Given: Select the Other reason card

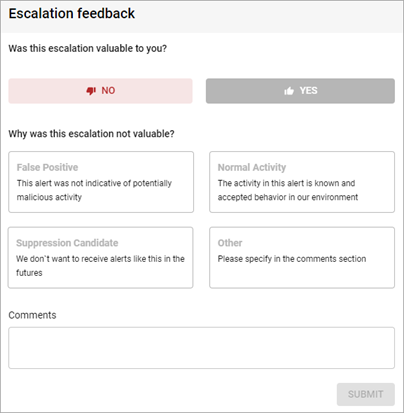Looking at the screenshot, I should (302, 258).
